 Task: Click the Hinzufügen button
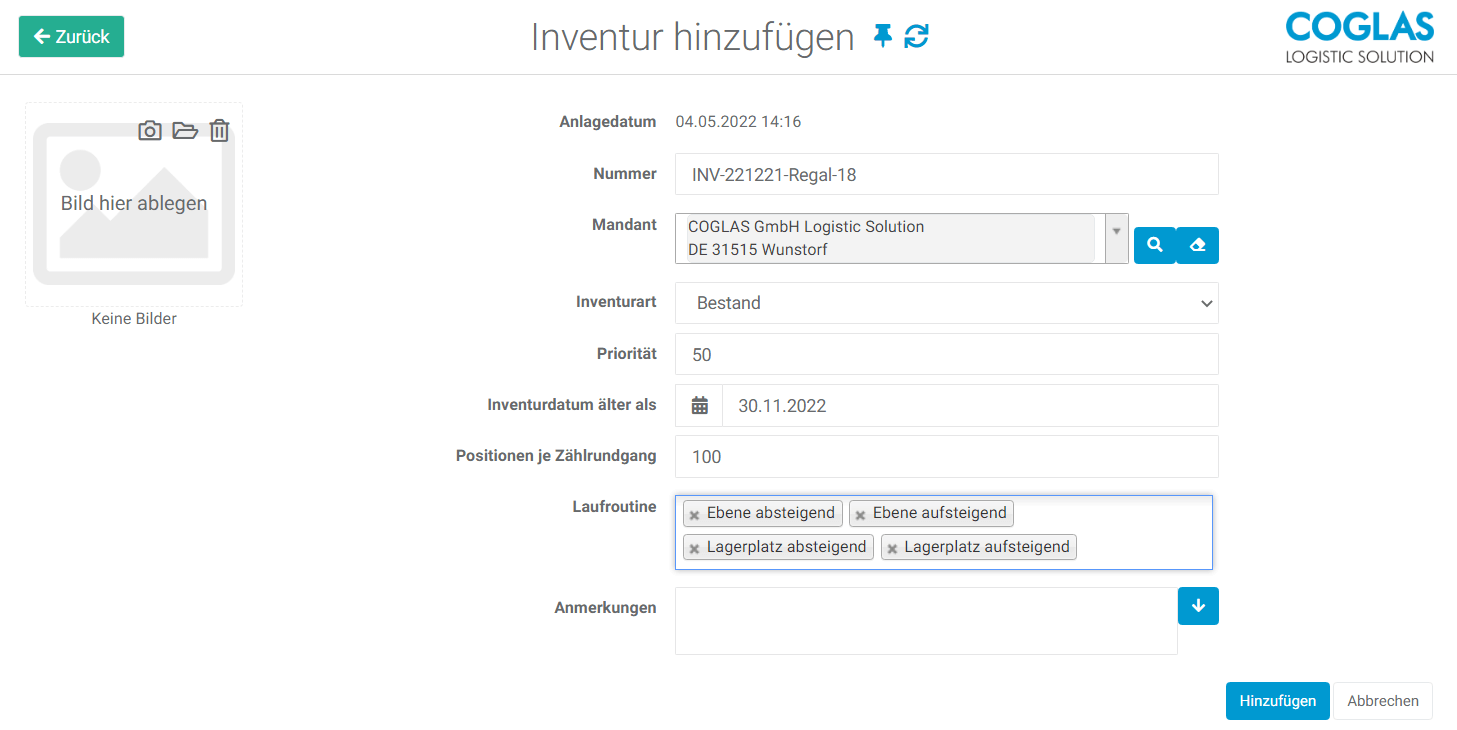click(1277, 701)
